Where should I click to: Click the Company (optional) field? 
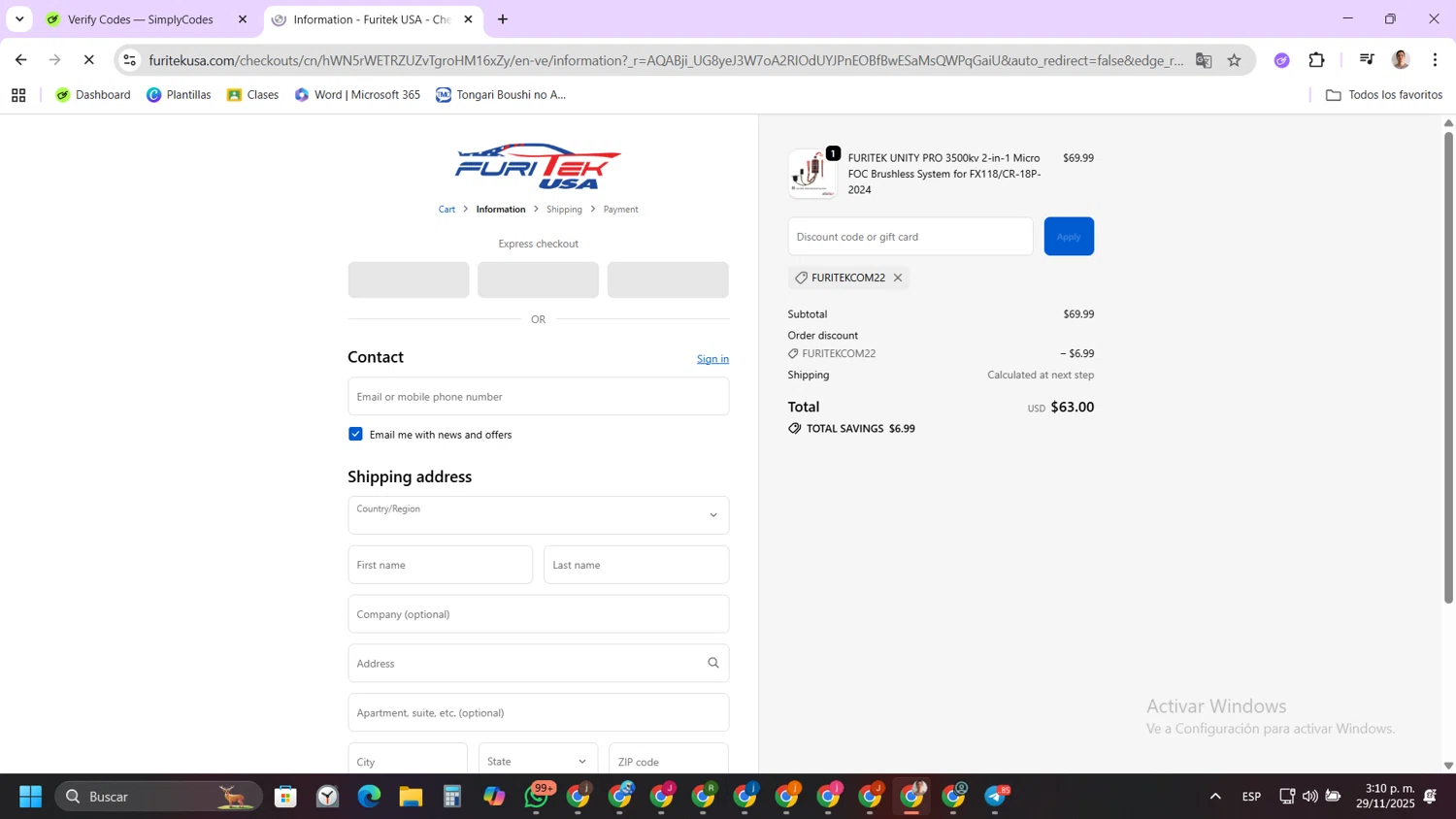pyautogui.click(x=538, y=614)
